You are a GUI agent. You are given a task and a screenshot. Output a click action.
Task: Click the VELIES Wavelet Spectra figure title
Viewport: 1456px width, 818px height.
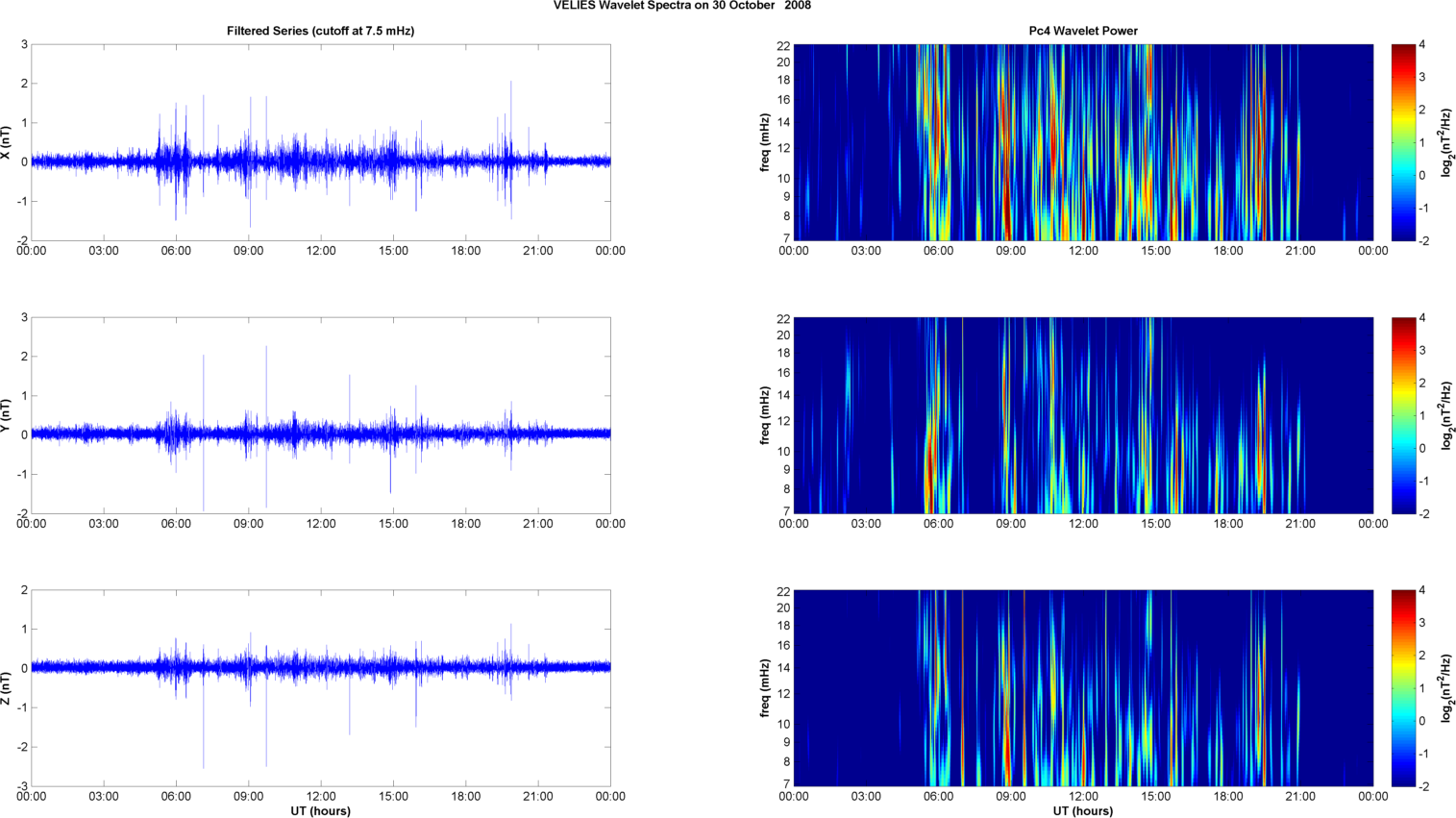point(681,6)
